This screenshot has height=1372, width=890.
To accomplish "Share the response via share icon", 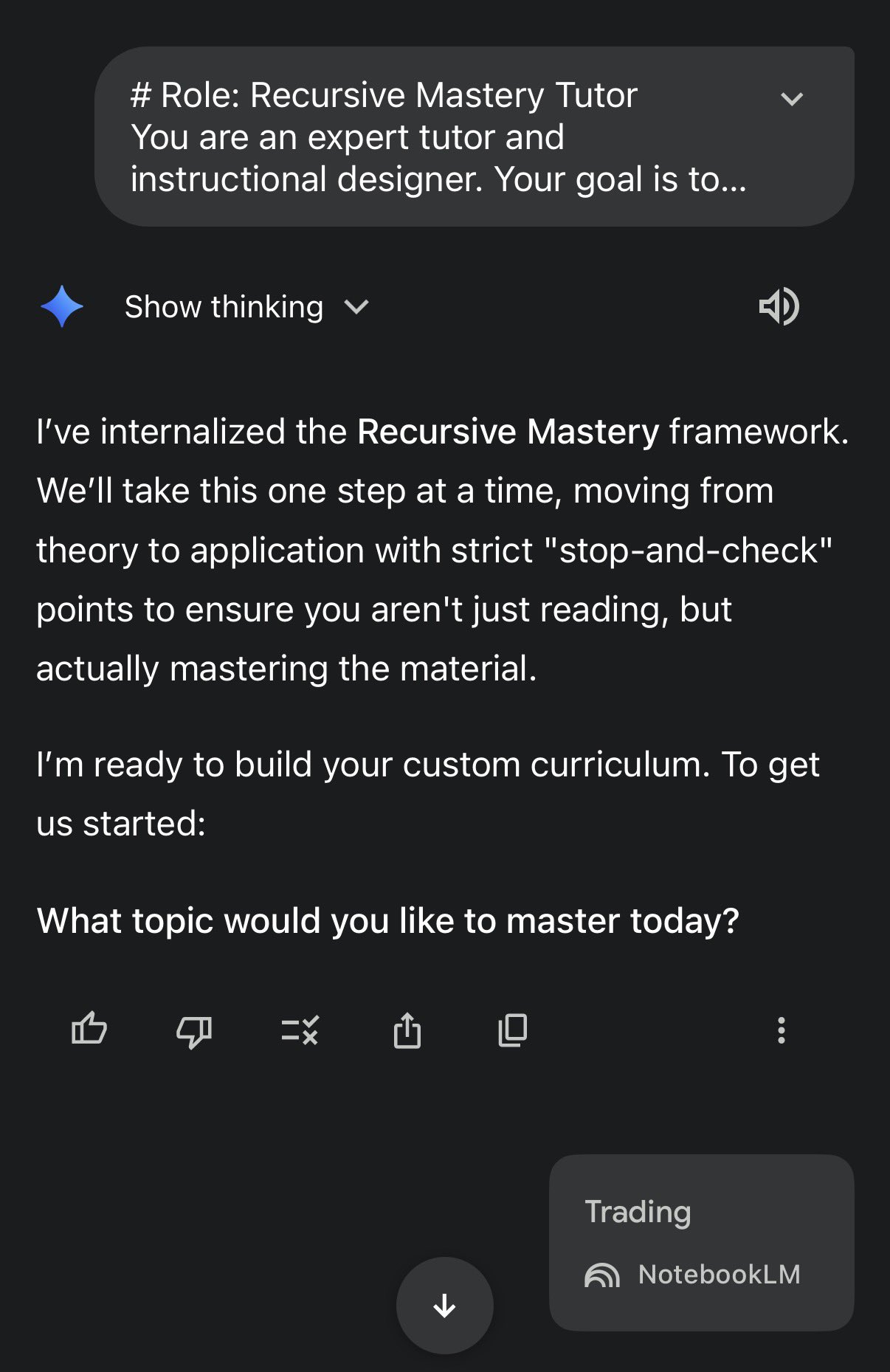I will 407,1030.
